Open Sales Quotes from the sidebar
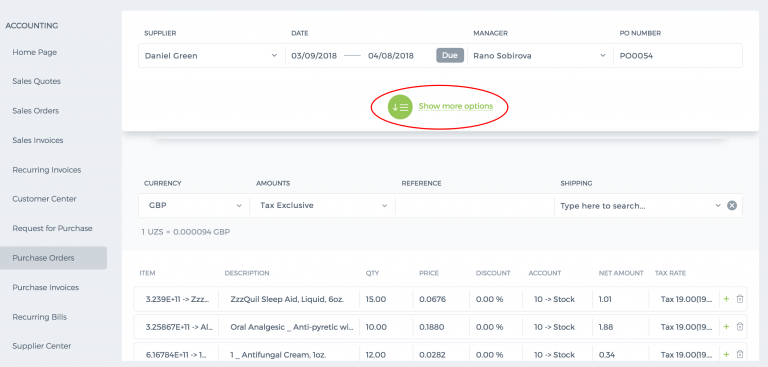Screen dimensions: 768x367 click(37, 81)
